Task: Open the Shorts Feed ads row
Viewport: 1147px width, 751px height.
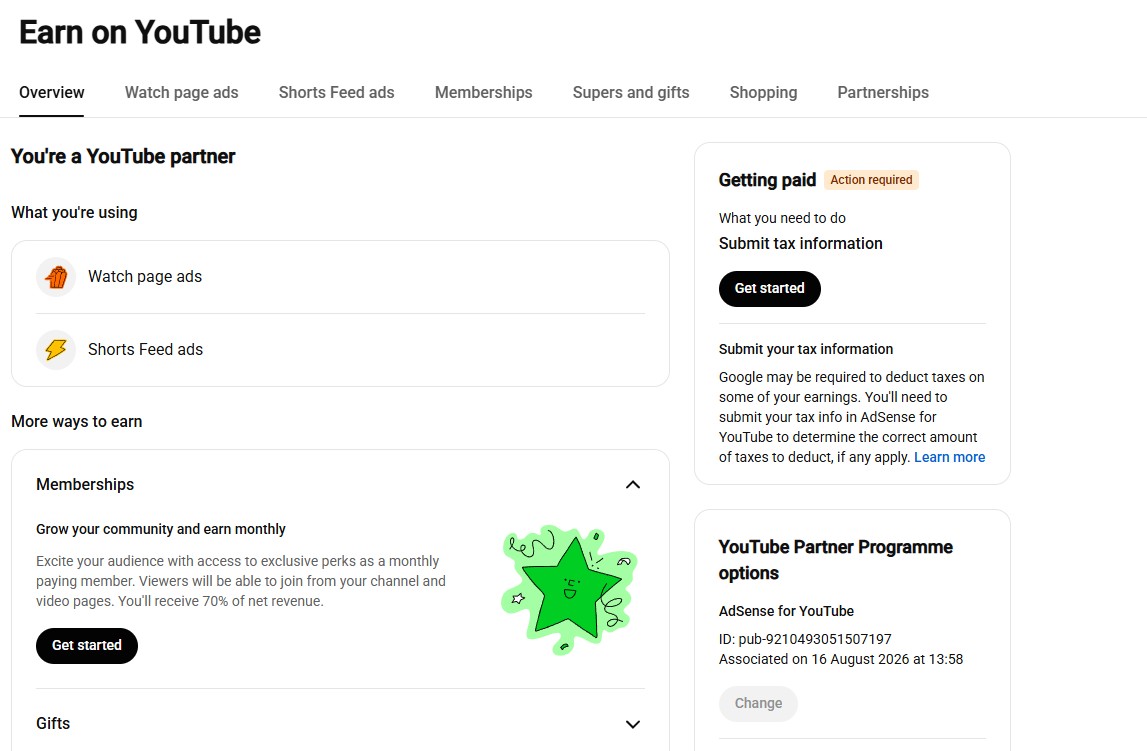Action: click(x=340, y=350)
